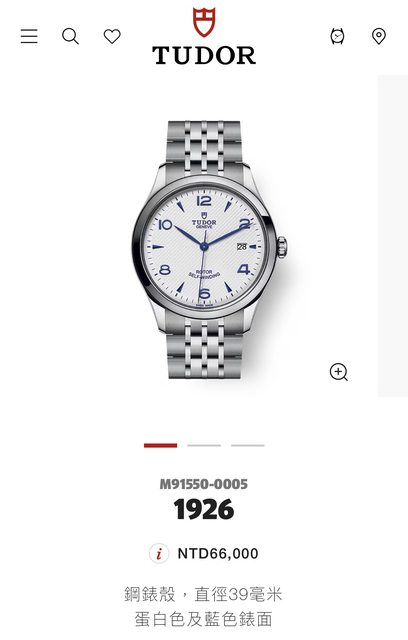Open the search magnifier icon
The image size is (408, 640).
click(70, 36)
